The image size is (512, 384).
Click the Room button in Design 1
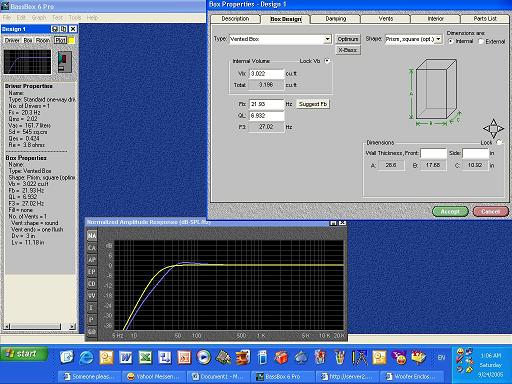pos(43,40)
